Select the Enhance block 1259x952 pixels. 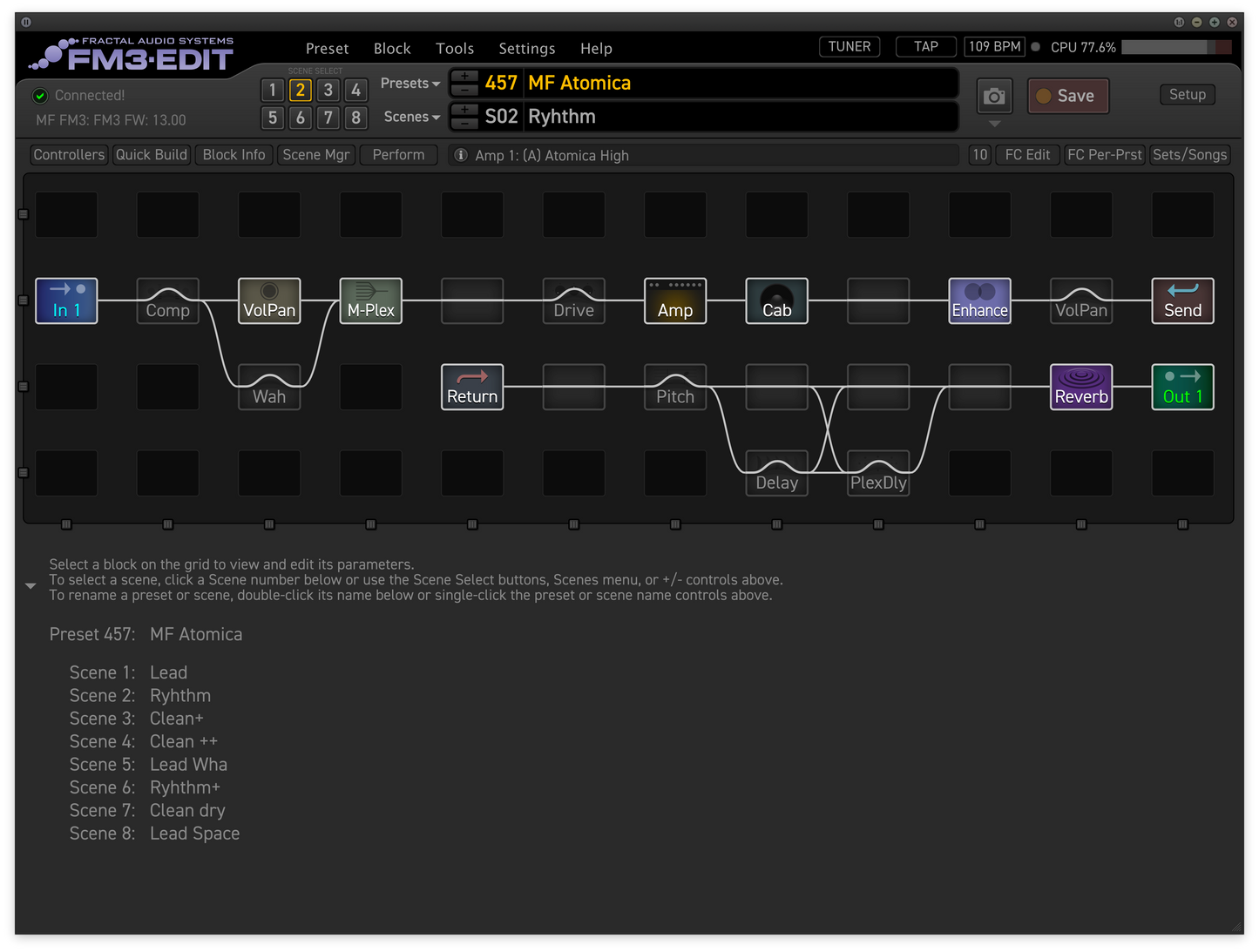(980, 300)
